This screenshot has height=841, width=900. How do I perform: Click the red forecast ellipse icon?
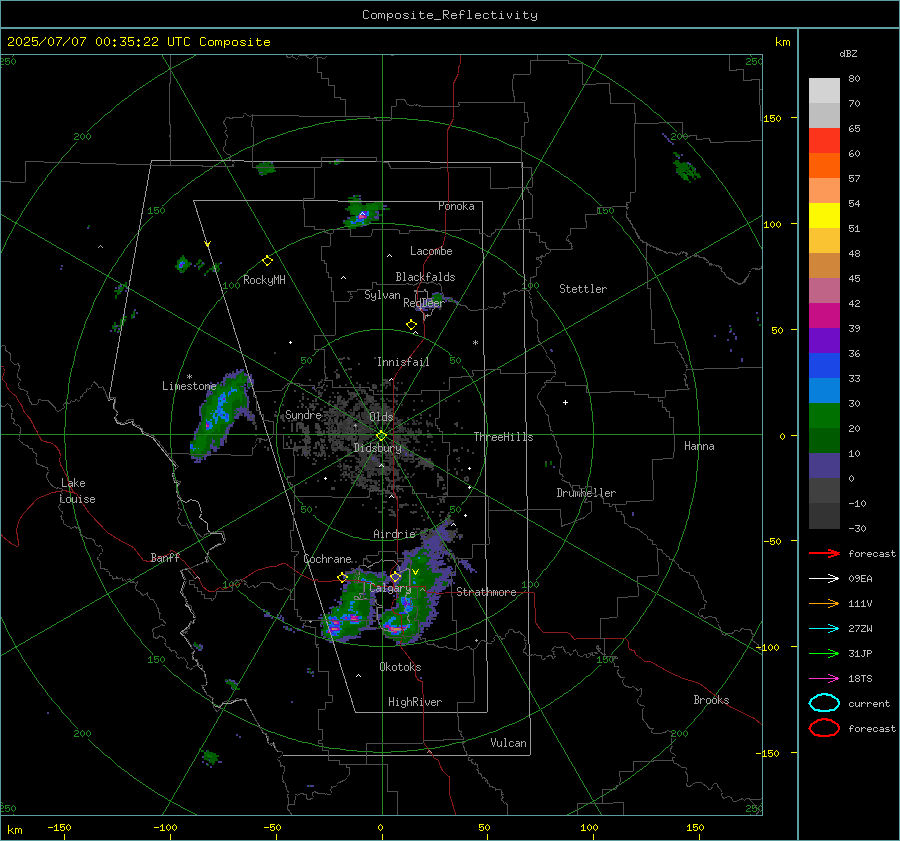tap(824, 728)
